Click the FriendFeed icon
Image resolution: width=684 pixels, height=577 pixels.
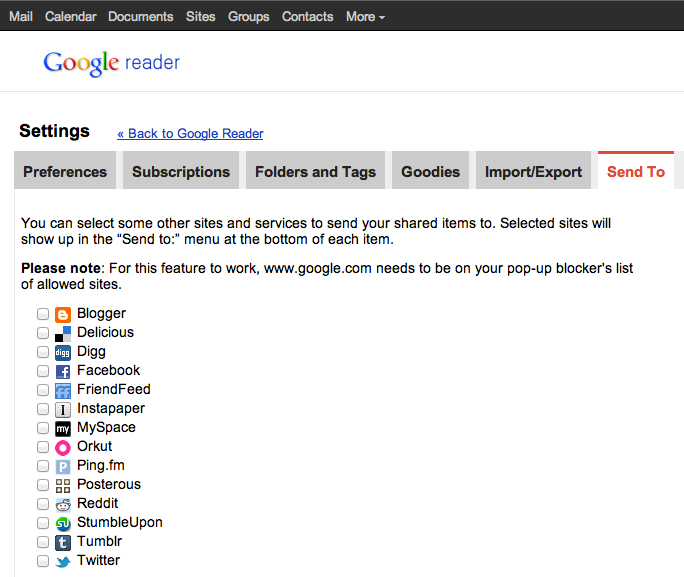(63, 390)
